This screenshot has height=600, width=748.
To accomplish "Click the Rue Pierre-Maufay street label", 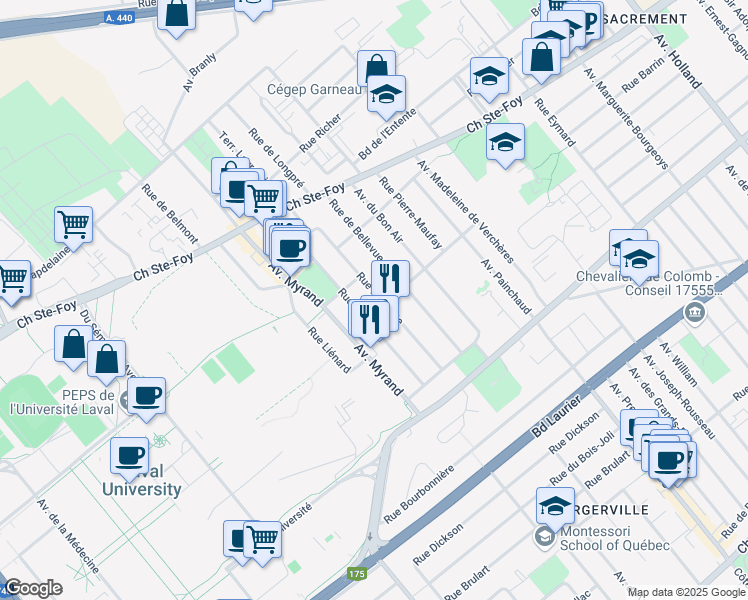I will pyautogui.click(x=410, y=213).
